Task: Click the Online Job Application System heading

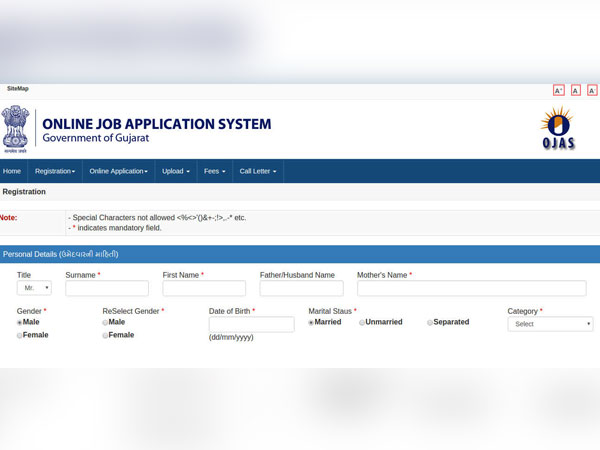Action: click(x=157, y=124)
